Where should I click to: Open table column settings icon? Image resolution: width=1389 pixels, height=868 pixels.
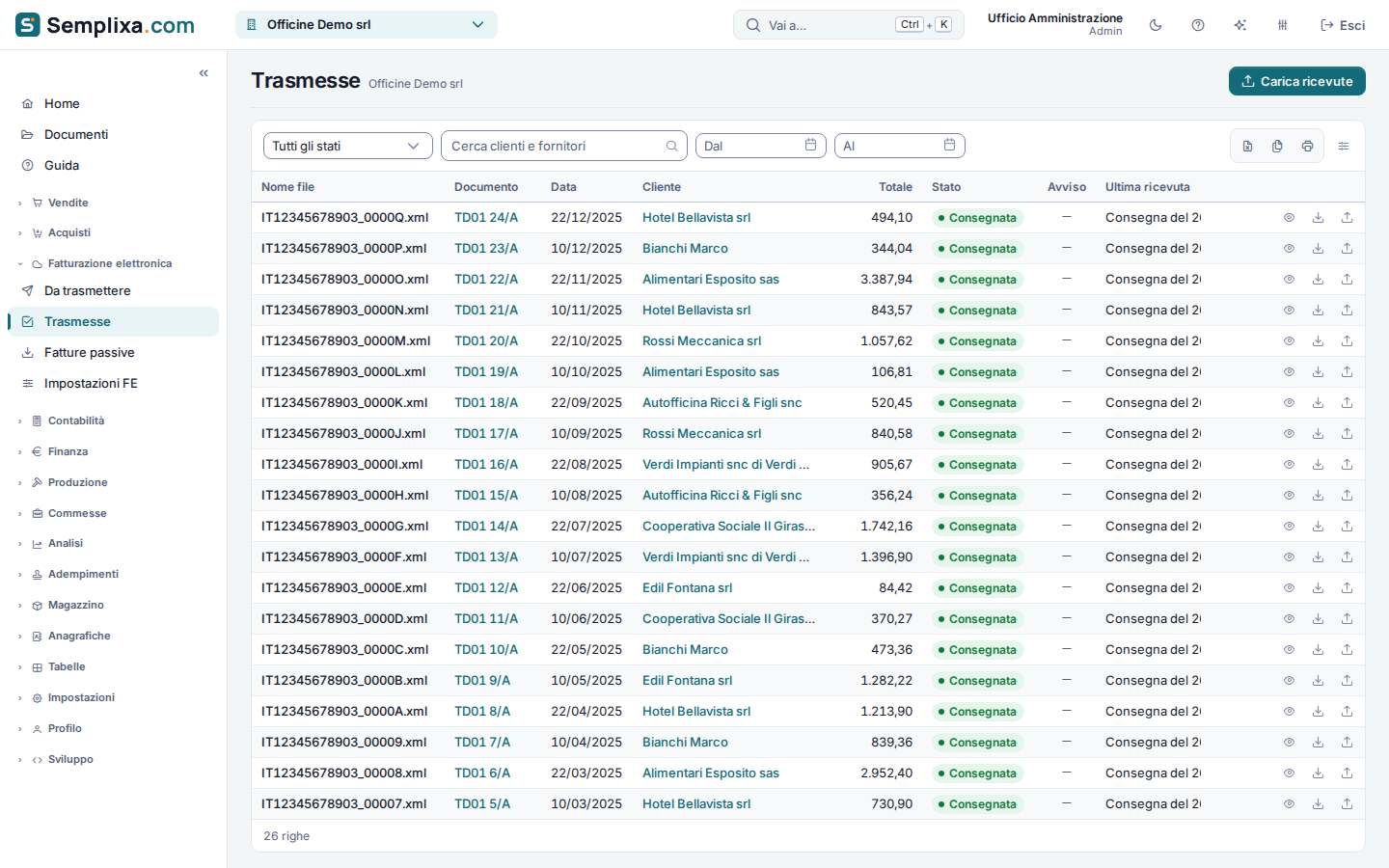click(x=1344, y=146)
